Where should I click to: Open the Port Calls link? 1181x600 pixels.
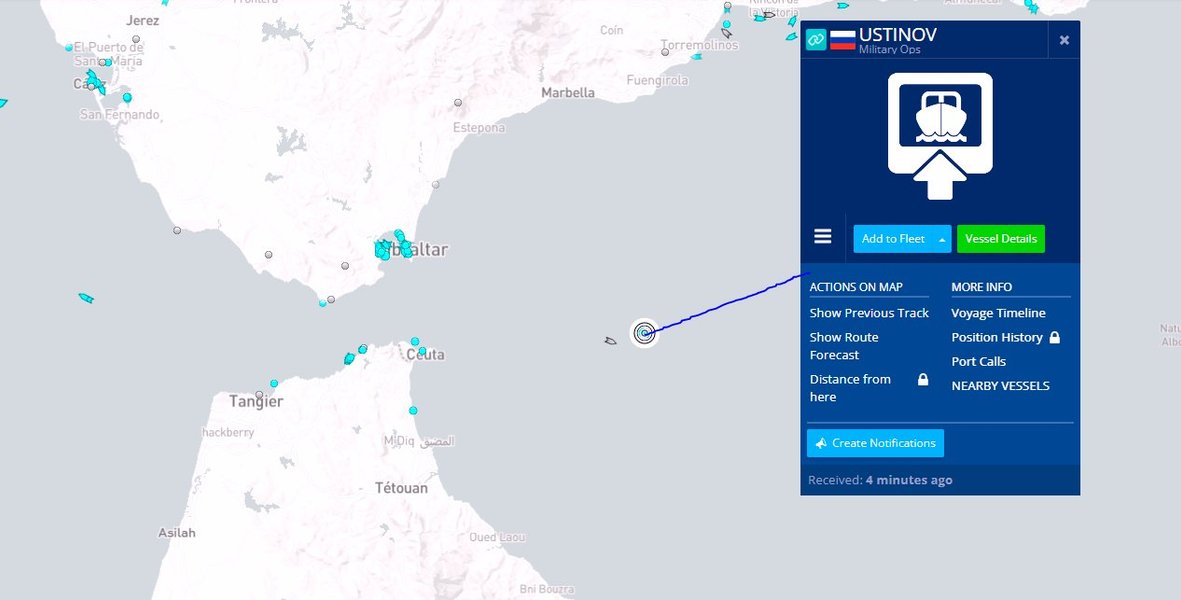tap(978, 362)
